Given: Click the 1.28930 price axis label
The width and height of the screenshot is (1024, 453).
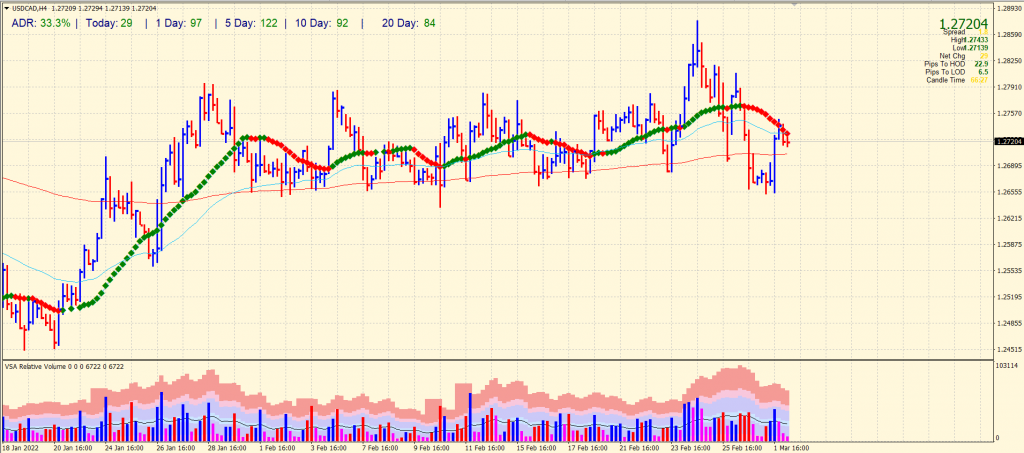Looking at the screenshot, I should coord(1010,8).
